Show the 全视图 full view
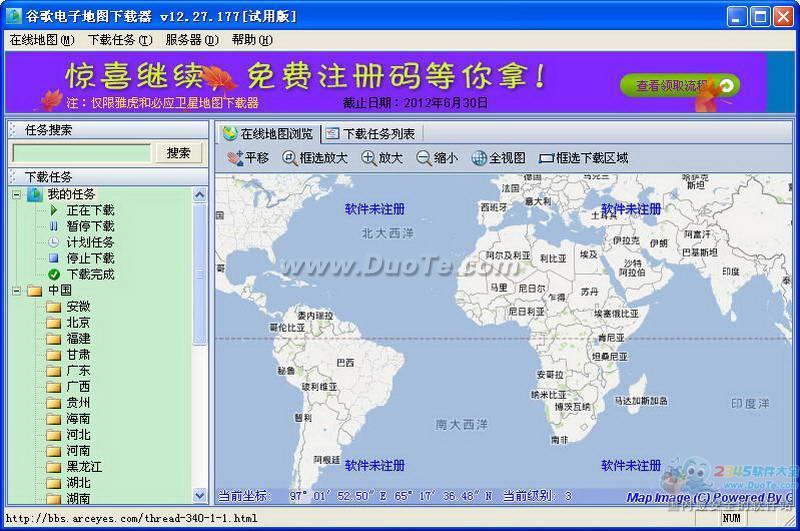 tap(498, 158)
